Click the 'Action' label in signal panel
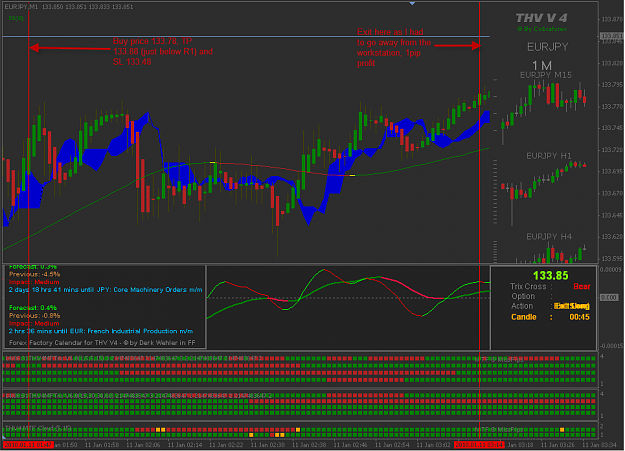This screenshot has height=451, width=625. pos(522,306)
